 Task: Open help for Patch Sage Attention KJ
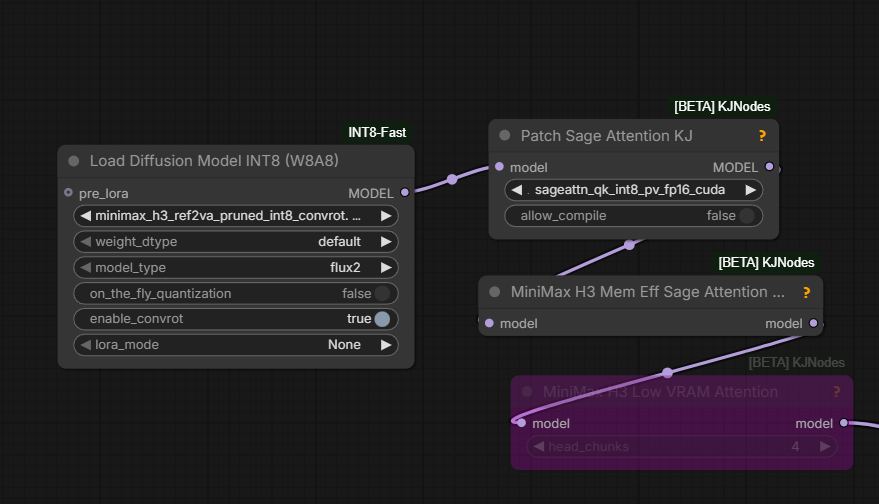coord(762,136)
